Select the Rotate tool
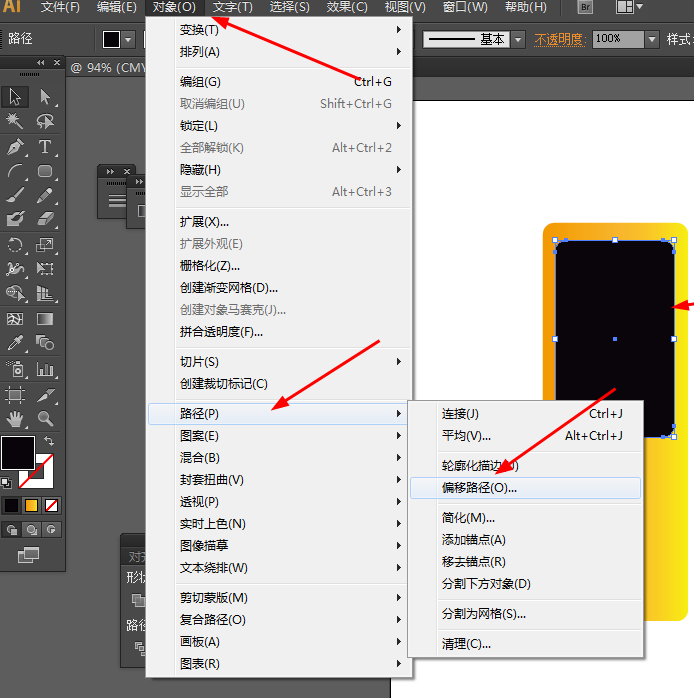 (x=15, y=244)
